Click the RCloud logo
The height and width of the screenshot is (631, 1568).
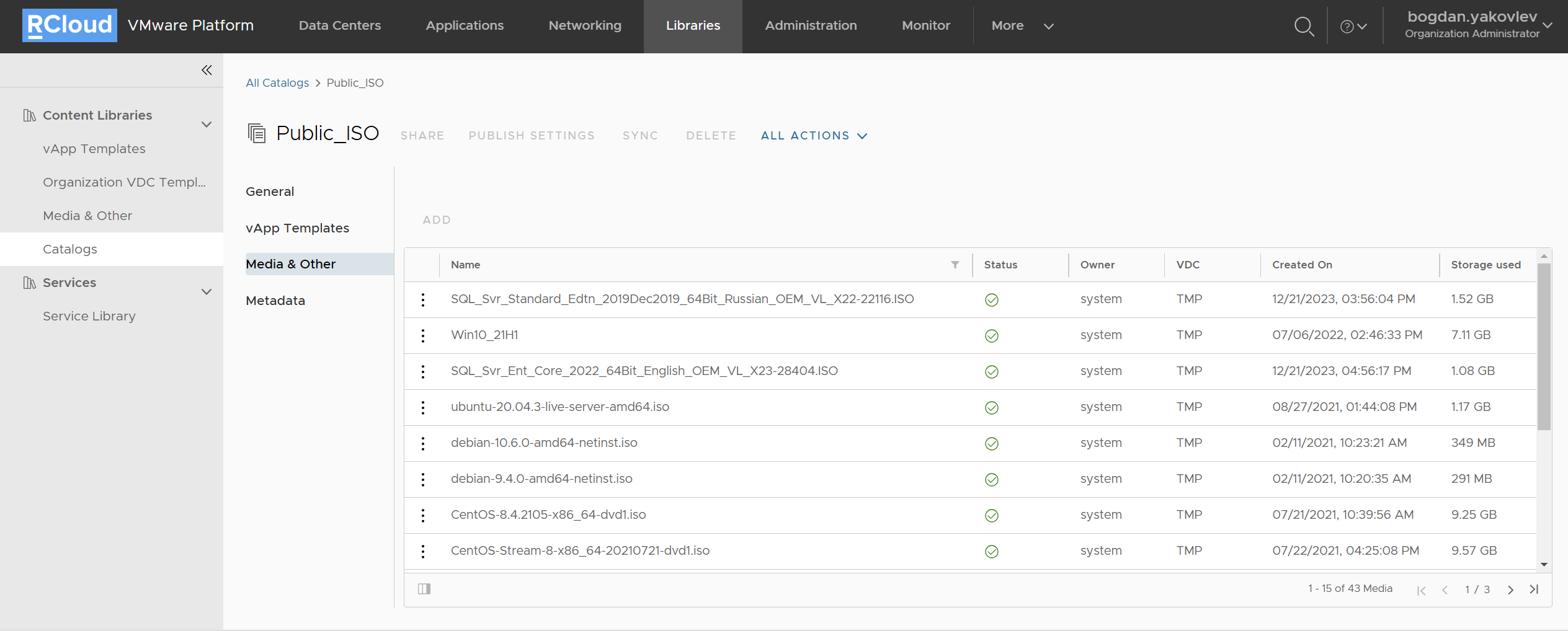[69, 25]
